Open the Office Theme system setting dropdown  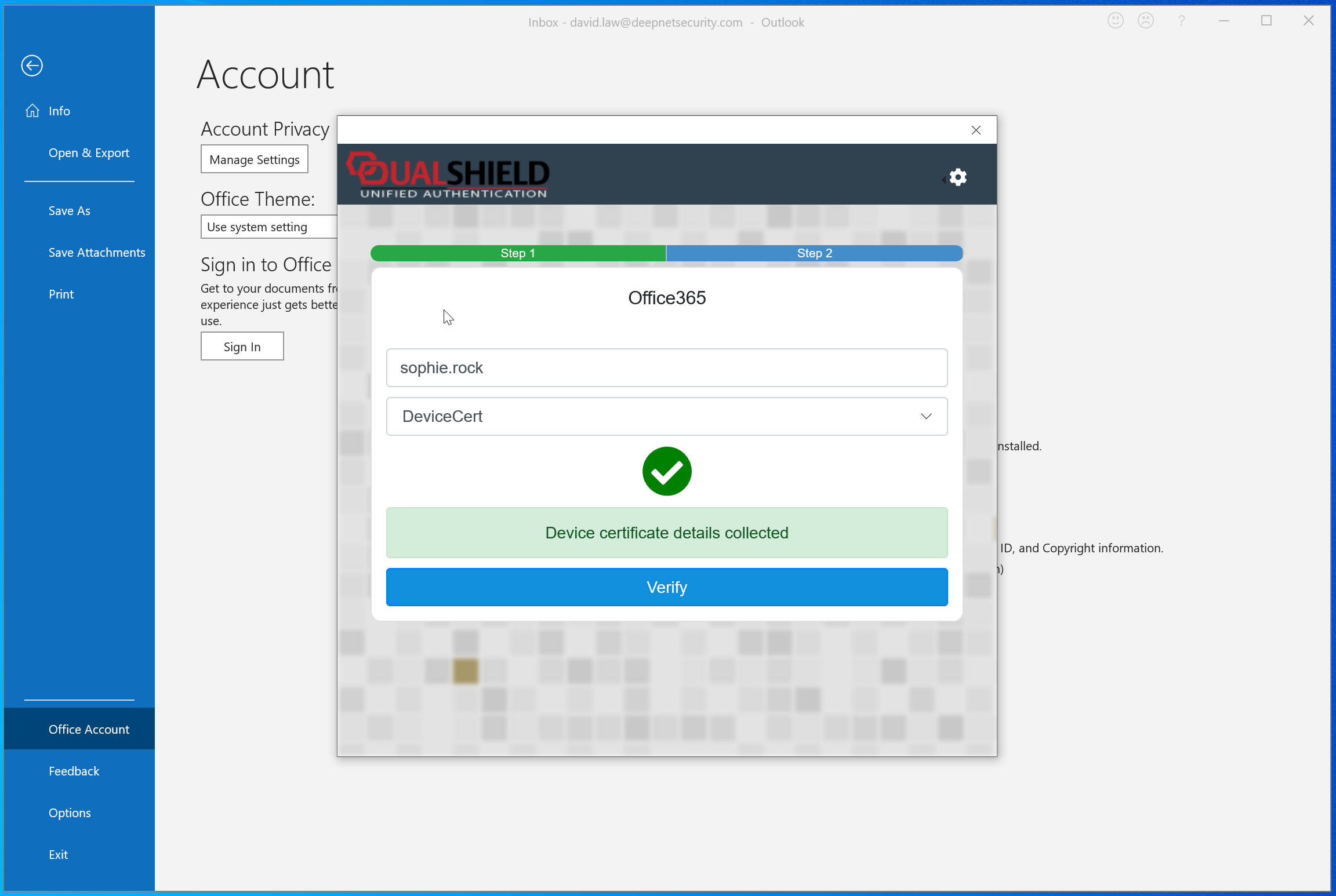269,227
